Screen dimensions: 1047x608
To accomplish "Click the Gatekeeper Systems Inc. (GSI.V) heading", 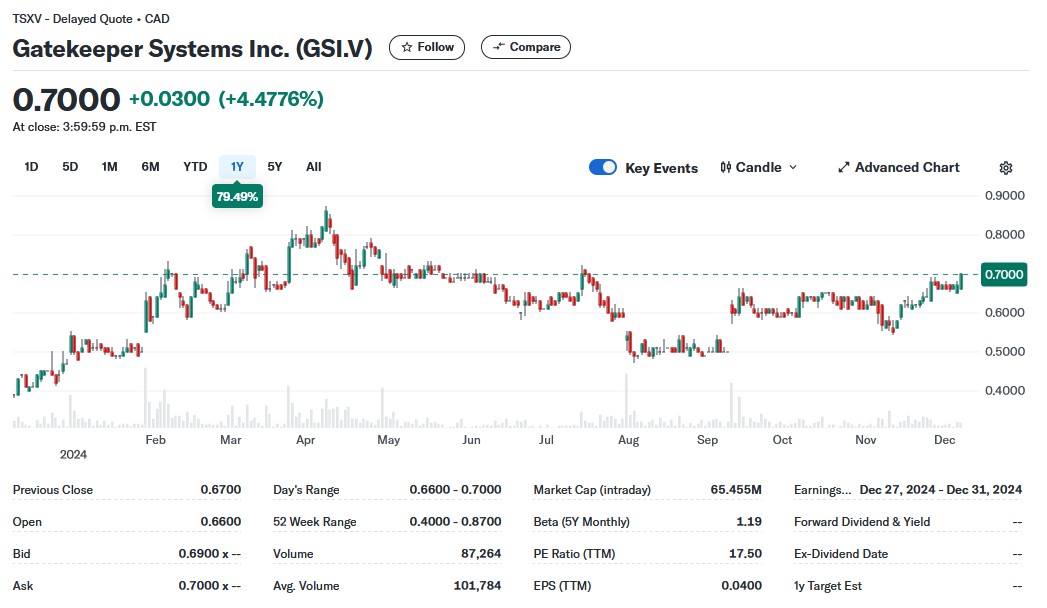I will coord(192,49).
